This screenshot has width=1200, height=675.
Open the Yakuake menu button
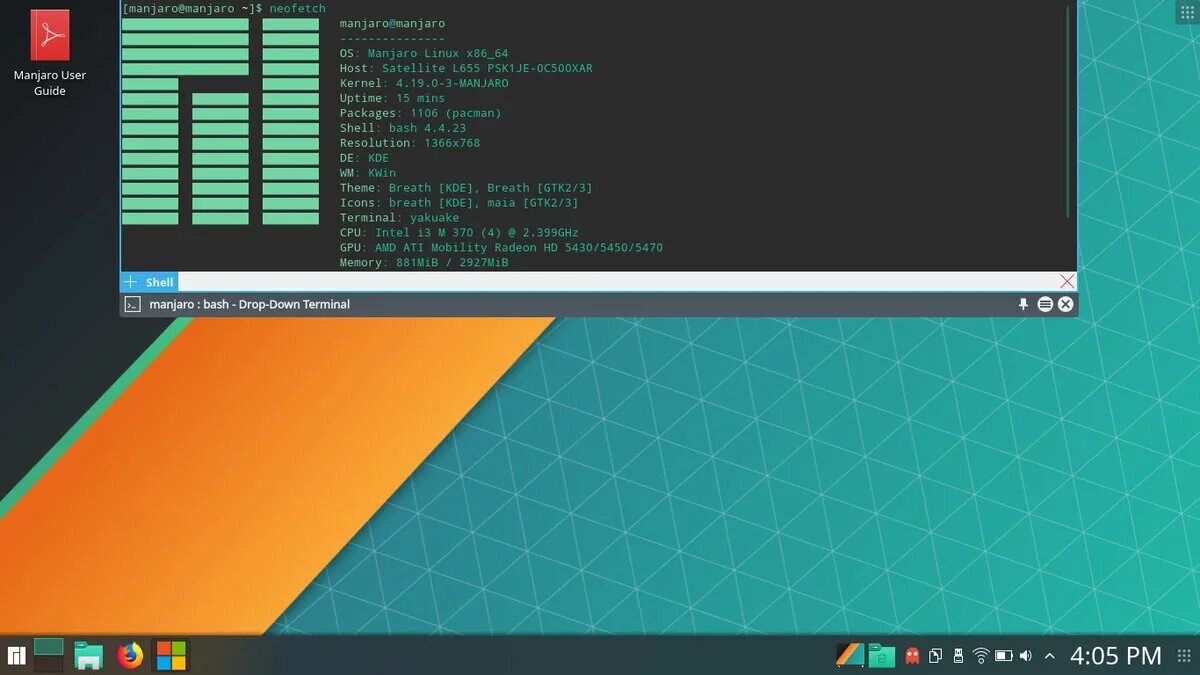point(1045,304)
